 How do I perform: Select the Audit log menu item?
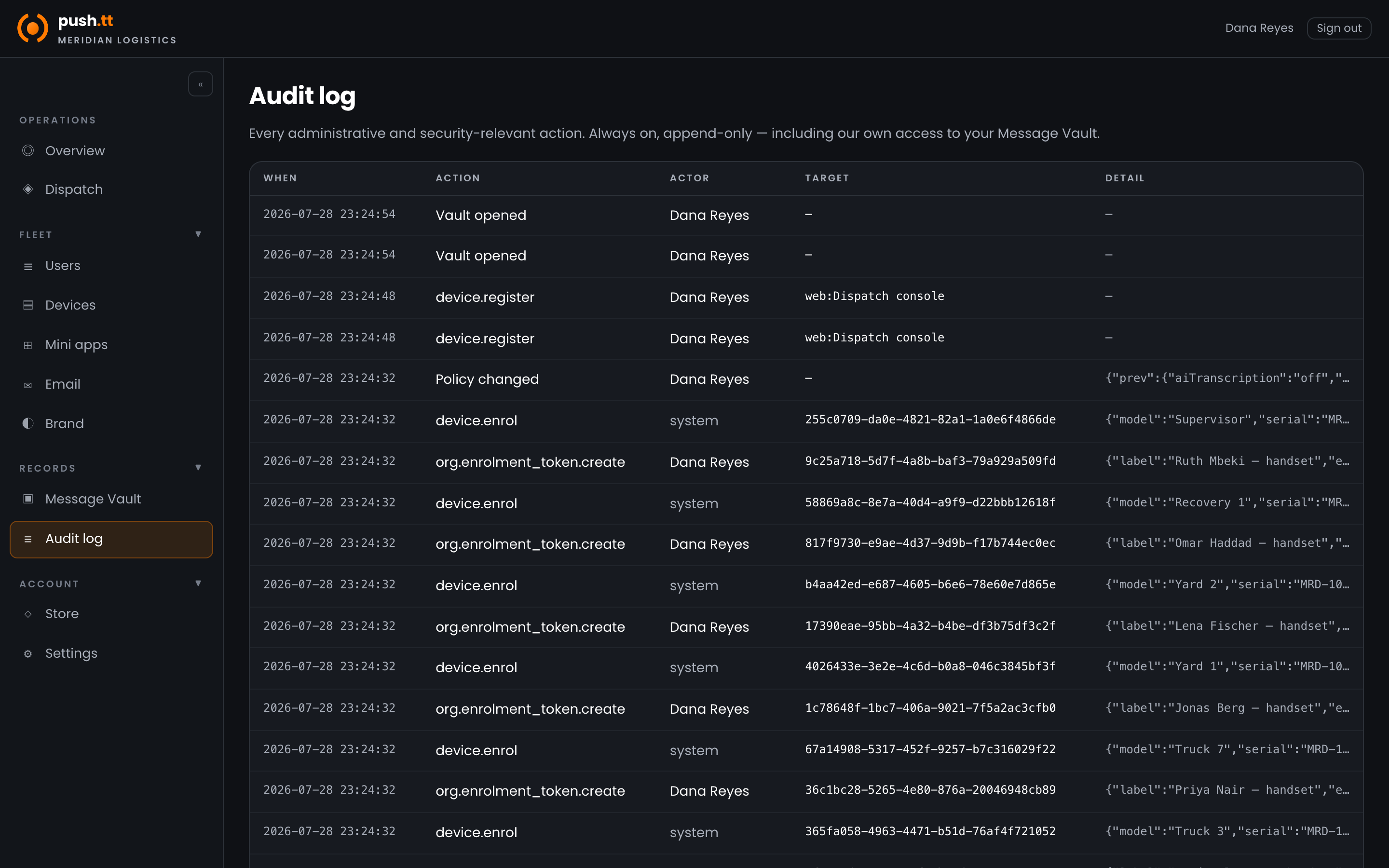point(111,539)
